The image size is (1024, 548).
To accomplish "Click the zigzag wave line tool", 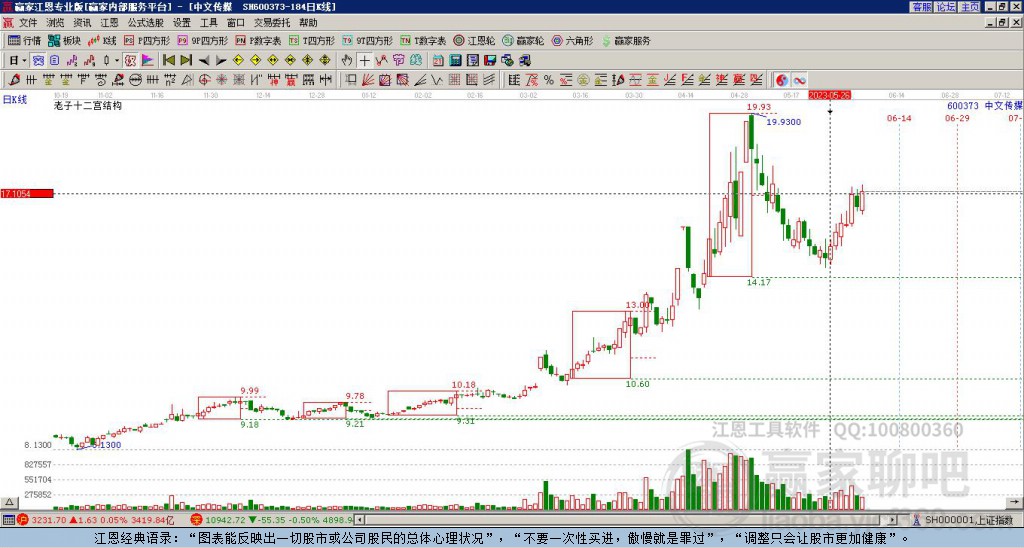I will coord(437,80).
